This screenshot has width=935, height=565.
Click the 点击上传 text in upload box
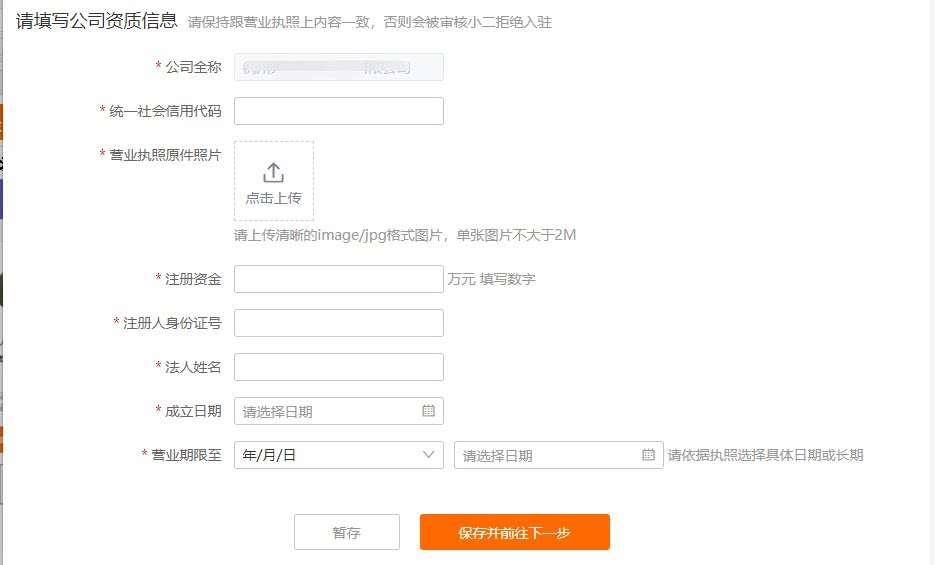click(x=273, y=198)
